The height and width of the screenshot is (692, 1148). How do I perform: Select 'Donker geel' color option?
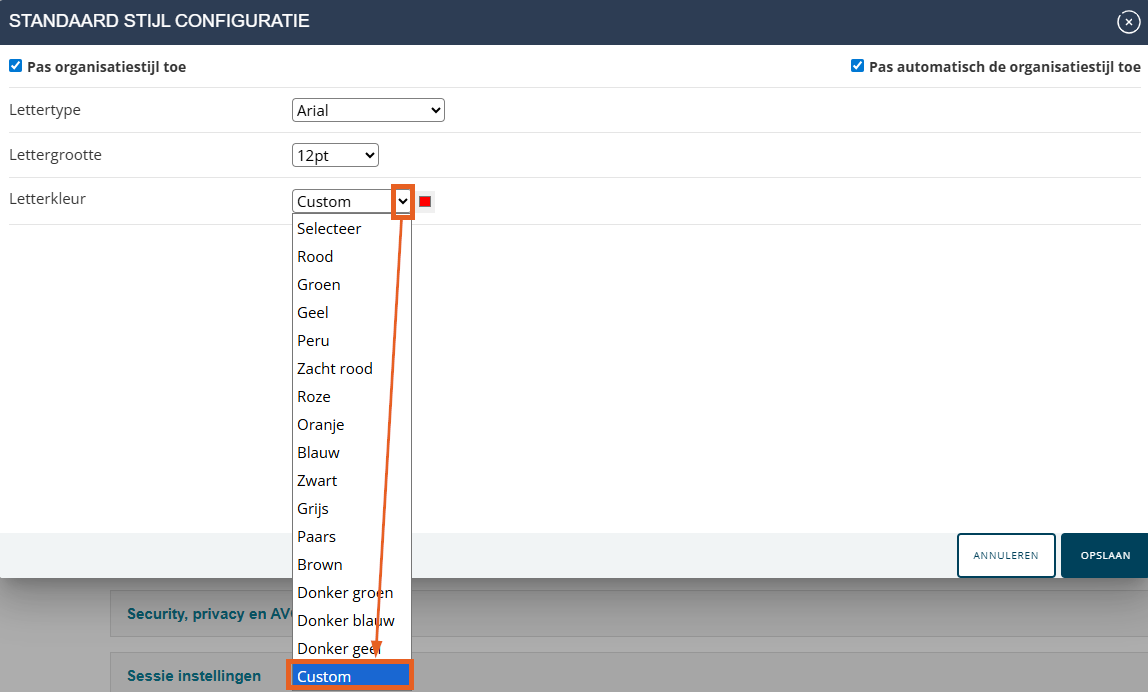[x=351, y=649]
